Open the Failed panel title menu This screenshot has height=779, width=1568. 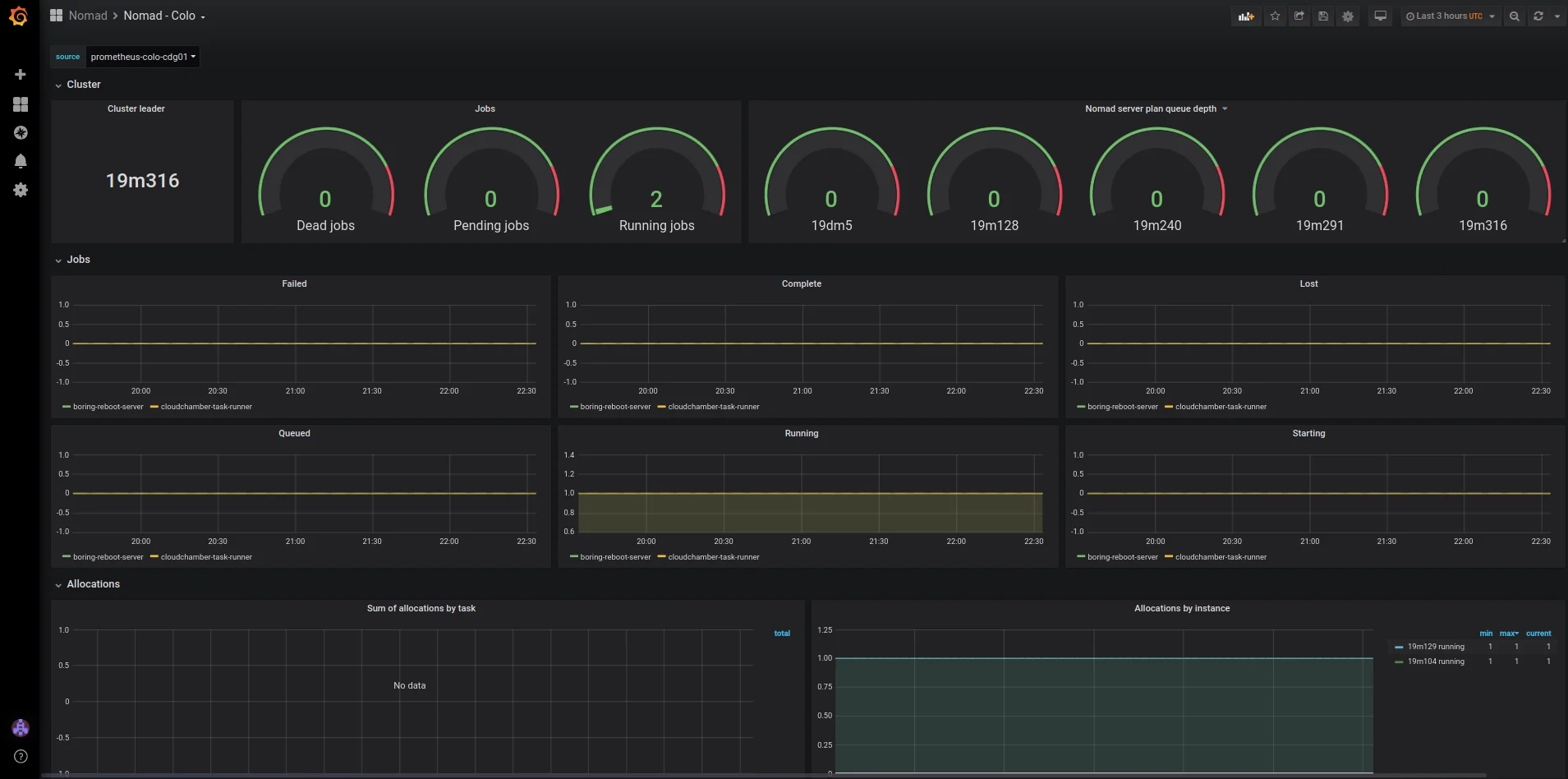294,283
